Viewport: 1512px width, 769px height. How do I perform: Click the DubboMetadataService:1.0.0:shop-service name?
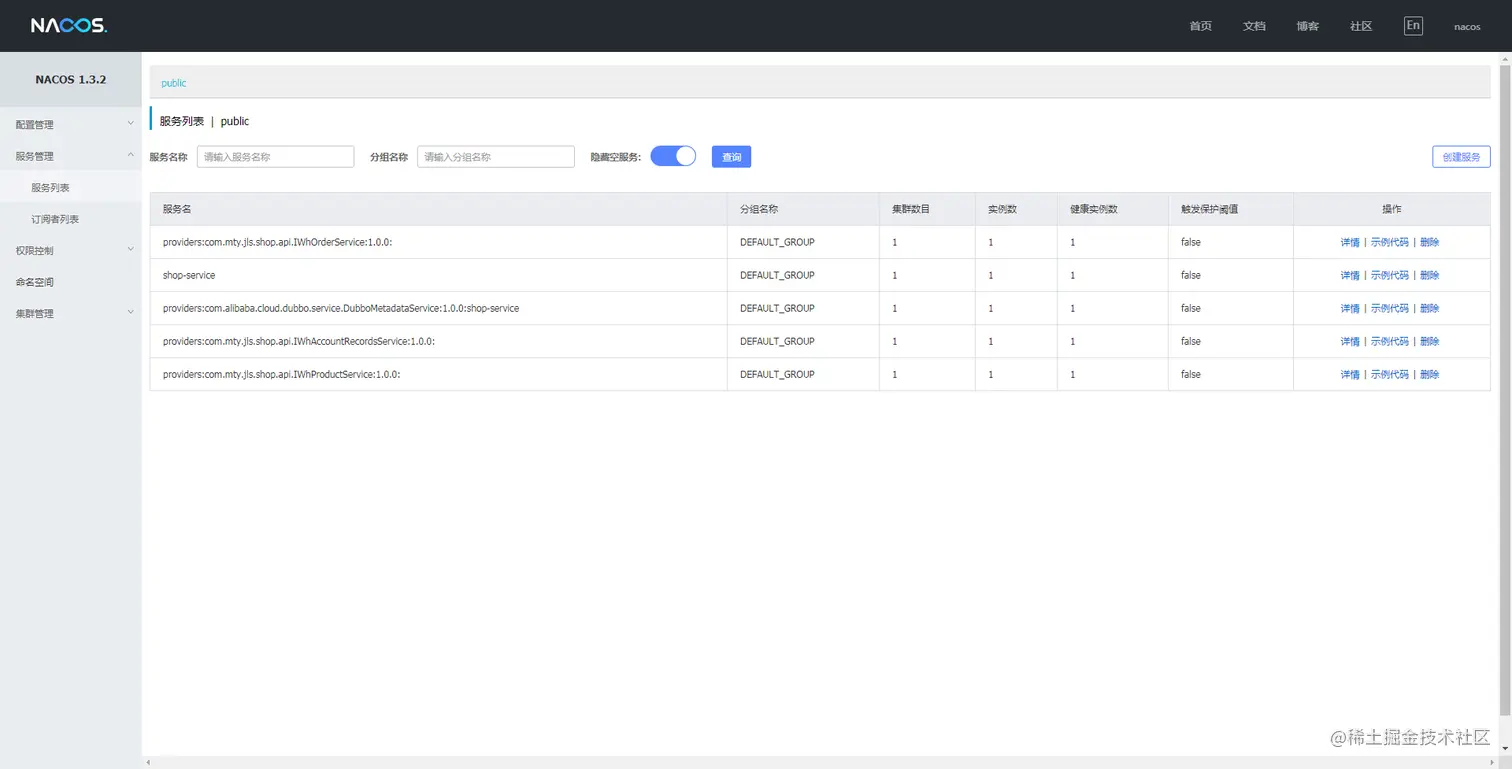point(341,308)
